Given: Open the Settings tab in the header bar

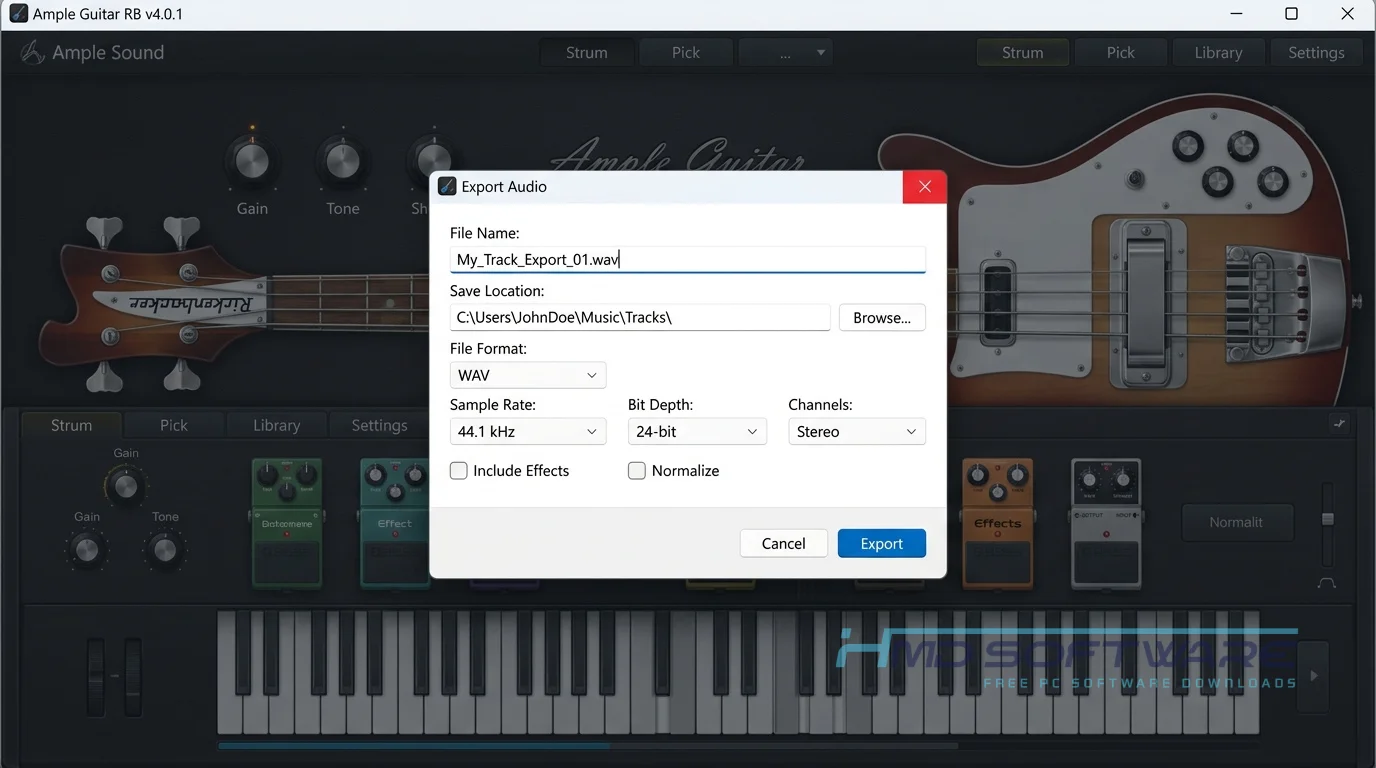Looking at the screenshot, I should [x=1316, y=53].
